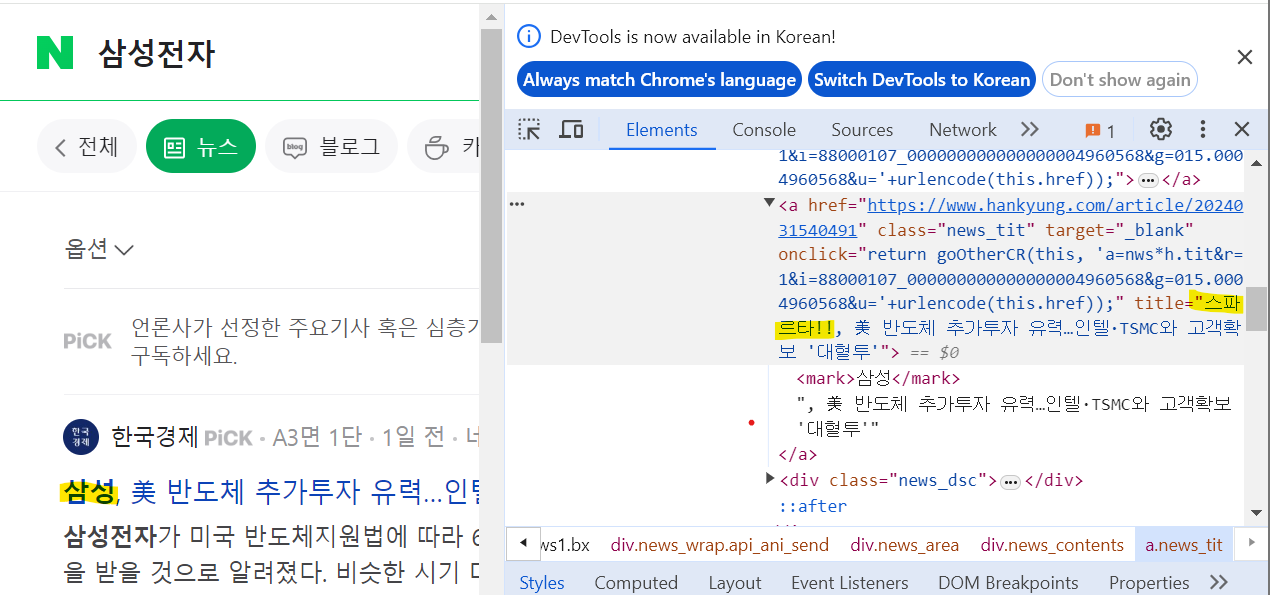The width and height of the screenshot is (1270, 595).
Task: Select the div.news_area breadcrumb
Action: coord(904,545)
